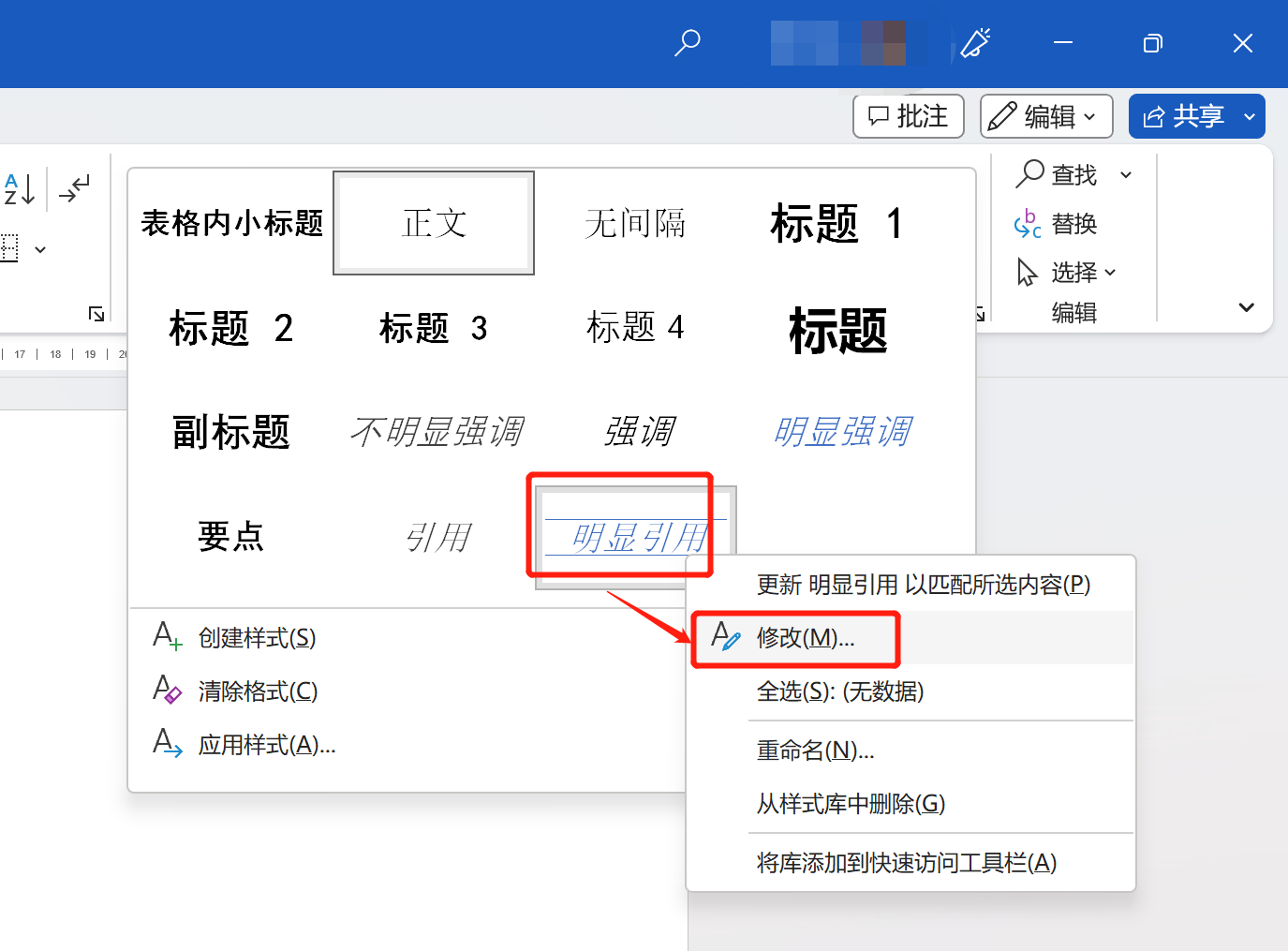Expand the Share (共享) dropdown arrow
This screenshot has height=951, width=1288.
pos(1249,117)
